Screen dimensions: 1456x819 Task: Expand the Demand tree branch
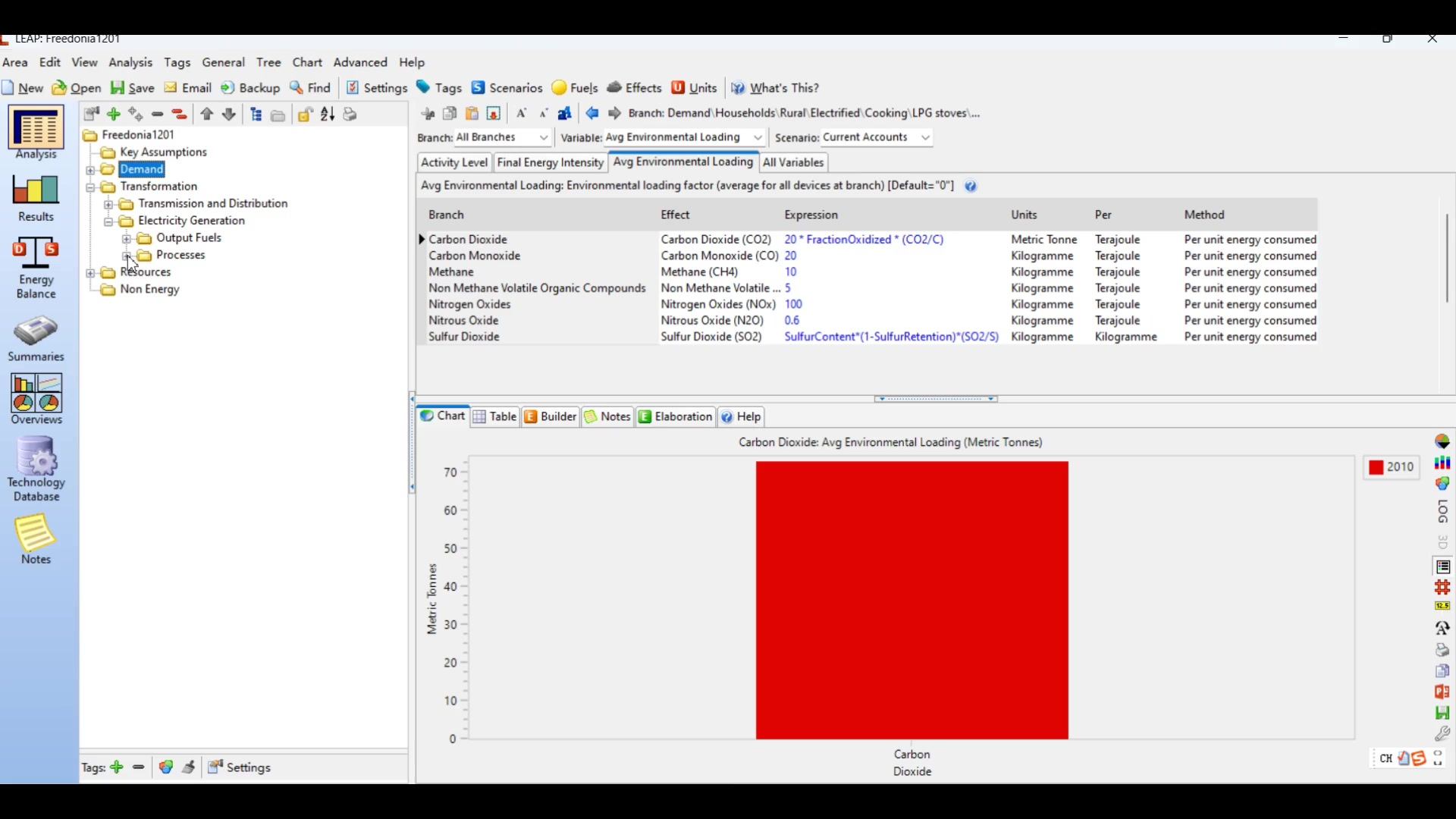pyautogui.click(x=90, y=170)
